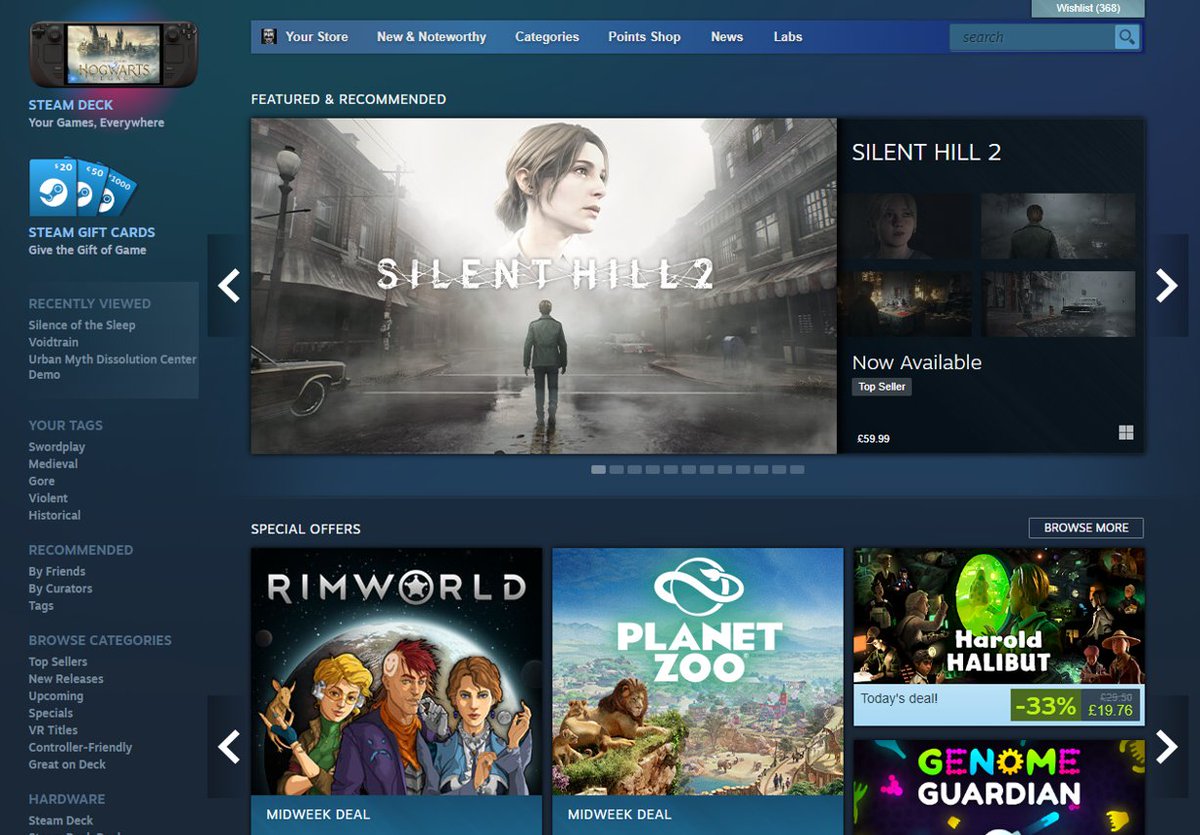Browse Upcoming category

tap(56, 696)
